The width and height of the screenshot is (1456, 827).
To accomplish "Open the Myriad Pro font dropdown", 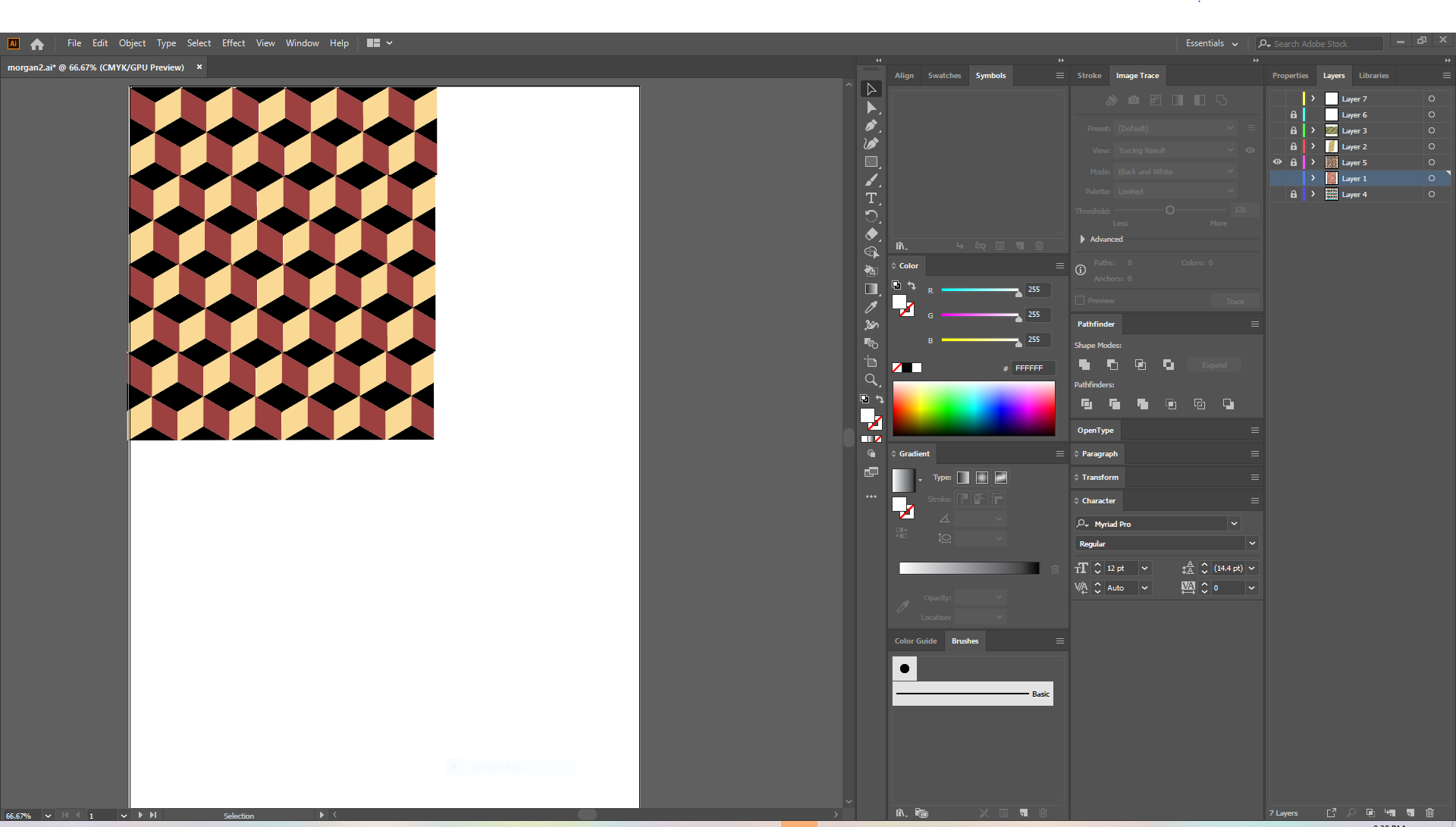I will click(1234, 524).
